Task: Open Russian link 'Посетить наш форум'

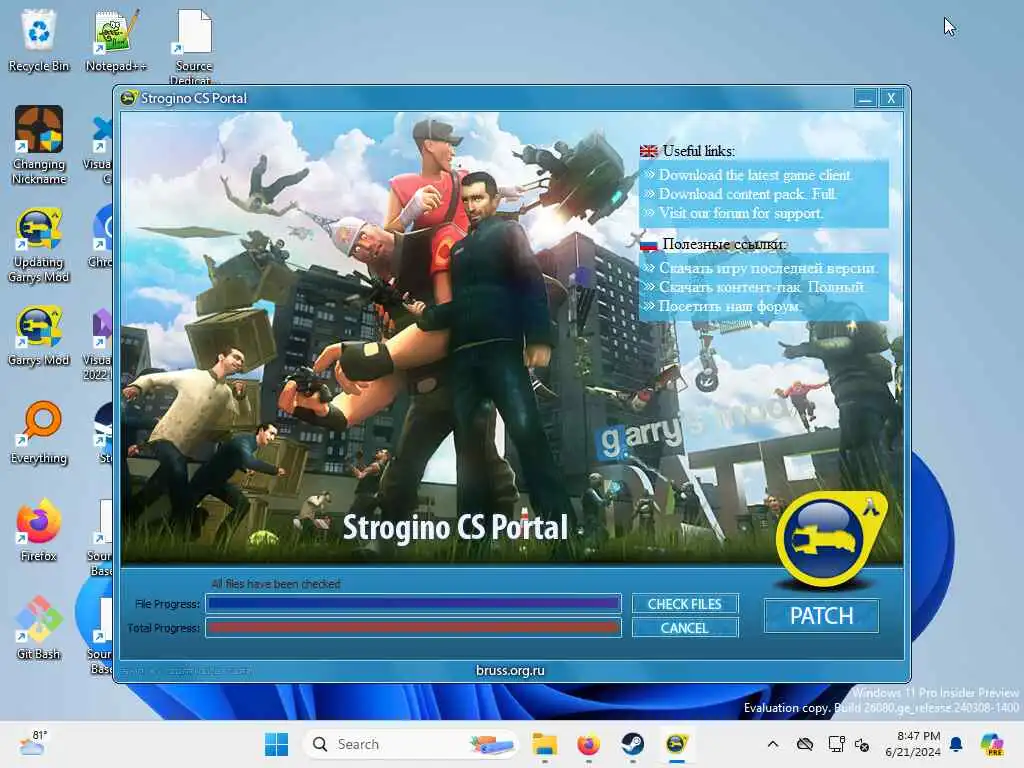Action: pos(729,306)
